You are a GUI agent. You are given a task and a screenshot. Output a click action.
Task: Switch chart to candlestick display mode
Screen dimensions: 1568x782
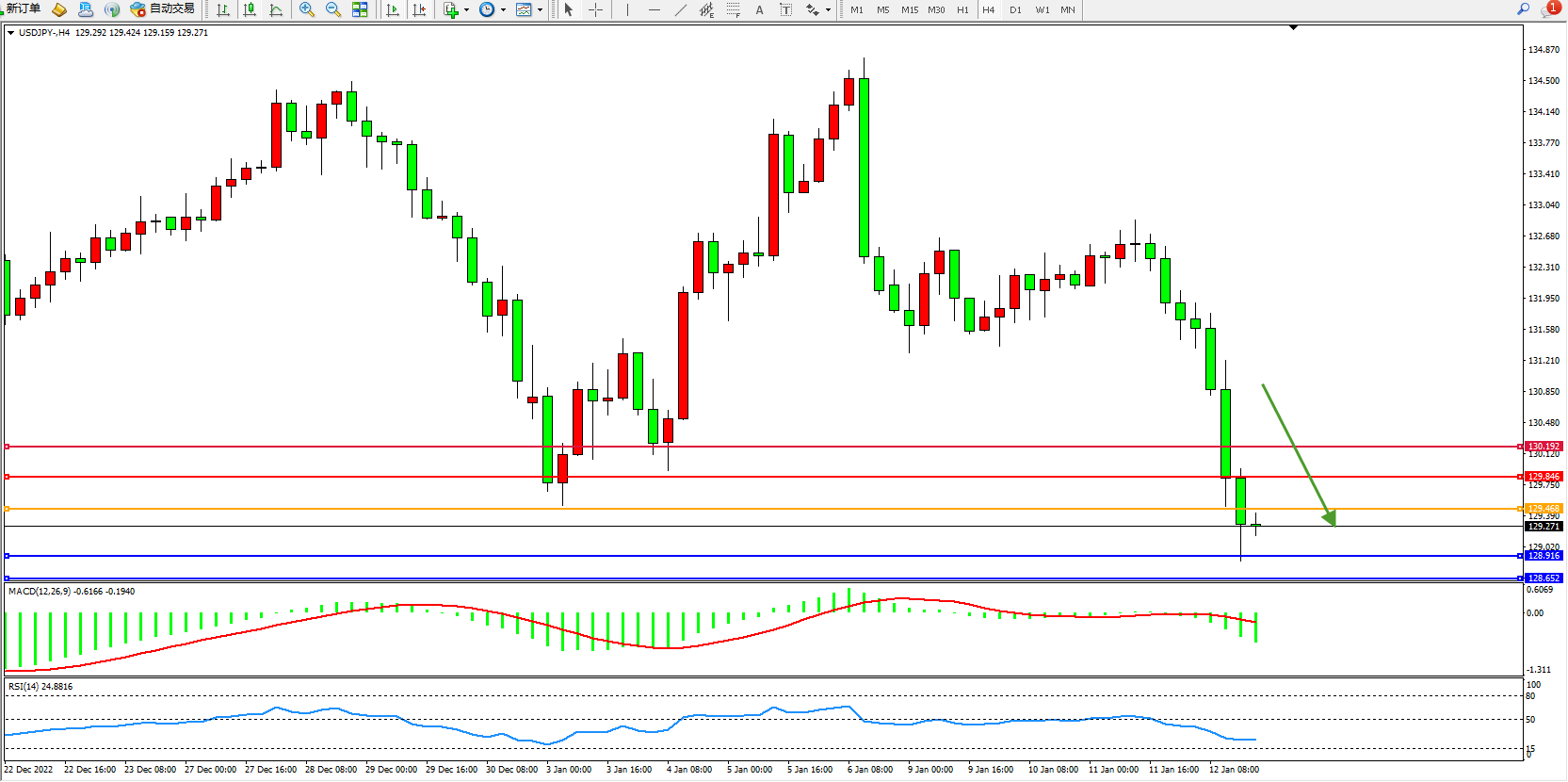coord(250,9)
